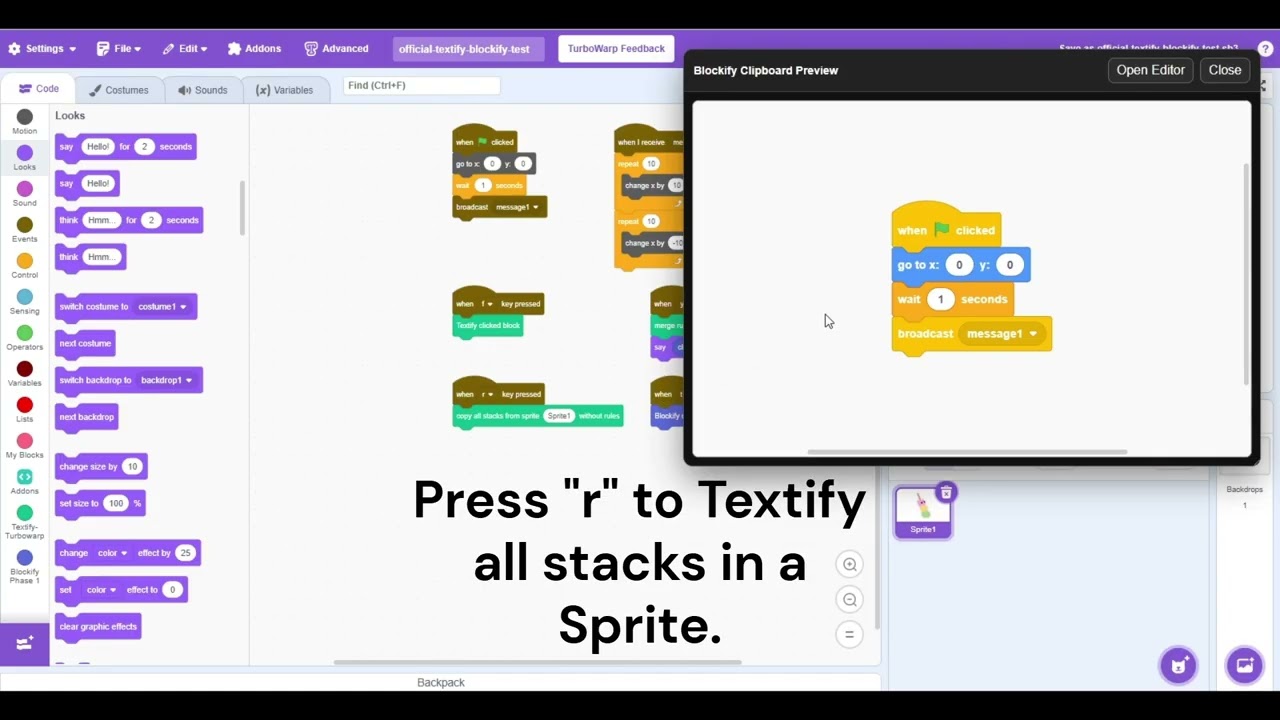Click the block palette vertical scrollbar
This screenshot has width=1280, height=720.
pyautogui.click(x=242, y=208)
